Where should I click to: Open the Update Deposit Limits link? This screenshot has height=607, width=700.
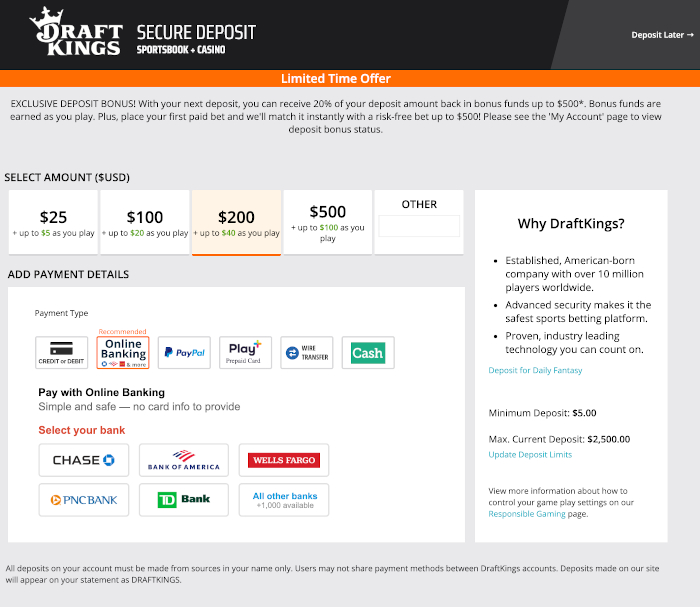pyautogui.click(x=530, y=455)
